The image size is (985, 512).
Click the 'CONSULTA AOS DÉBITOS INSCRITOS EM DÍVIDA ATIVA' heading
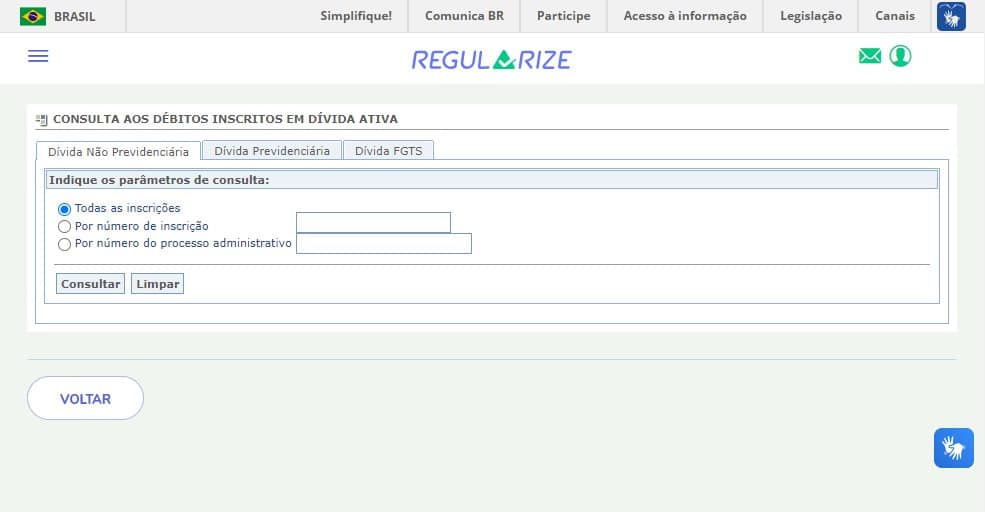click(x=226, y=119)
